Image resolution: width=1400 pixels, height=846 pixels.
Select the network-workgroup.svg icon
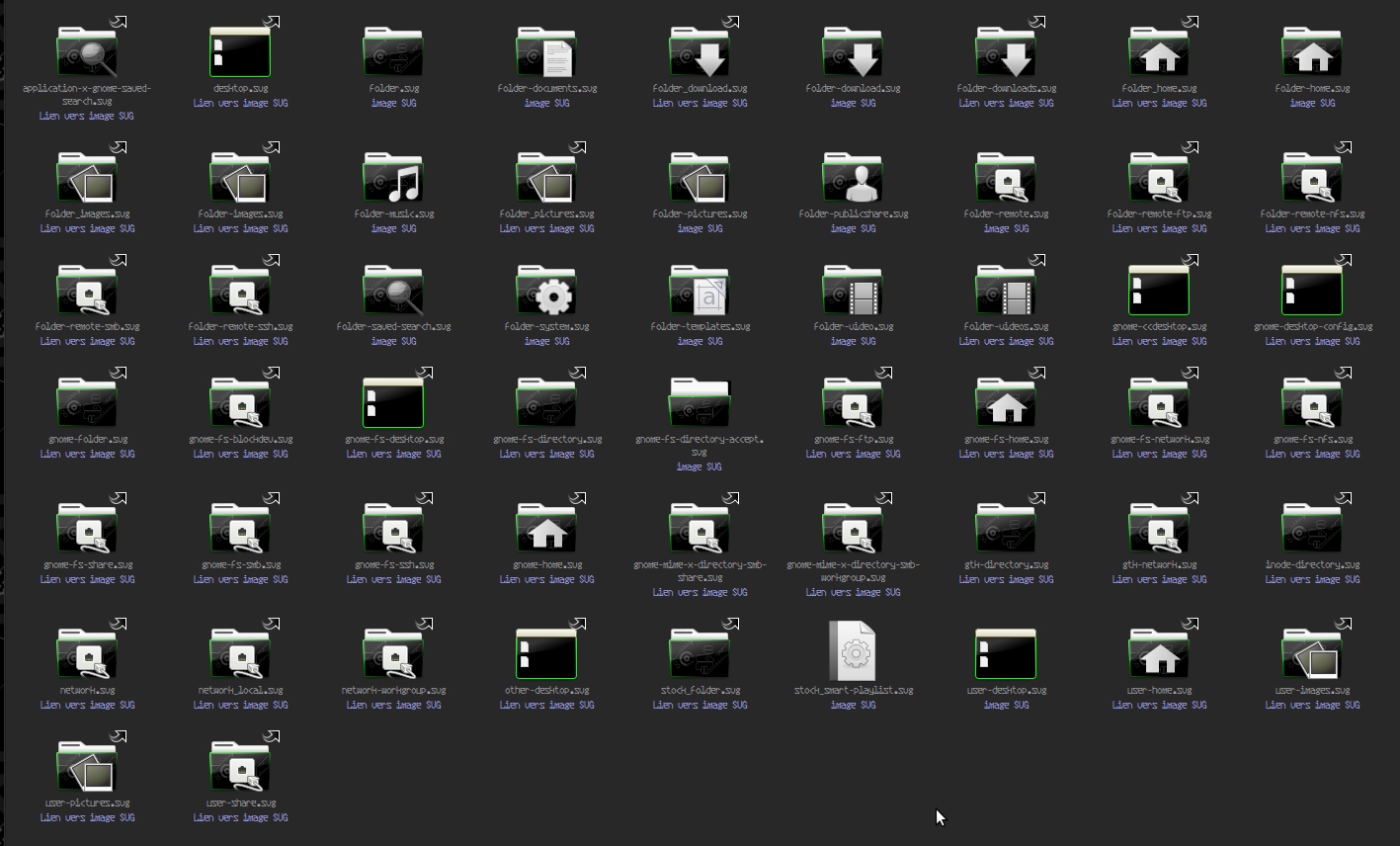coord(393,653)
